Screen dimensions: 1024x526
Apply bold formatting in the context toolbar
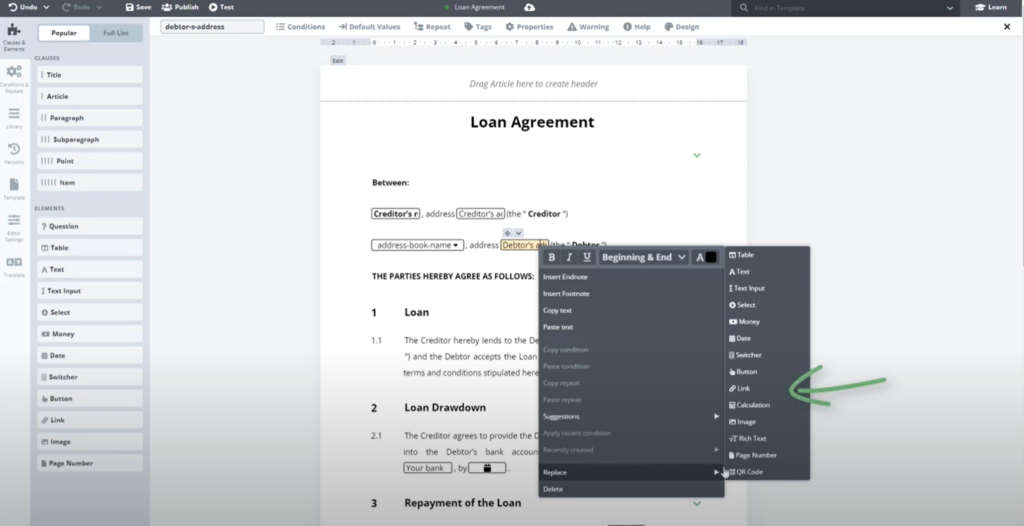(552, 257)
